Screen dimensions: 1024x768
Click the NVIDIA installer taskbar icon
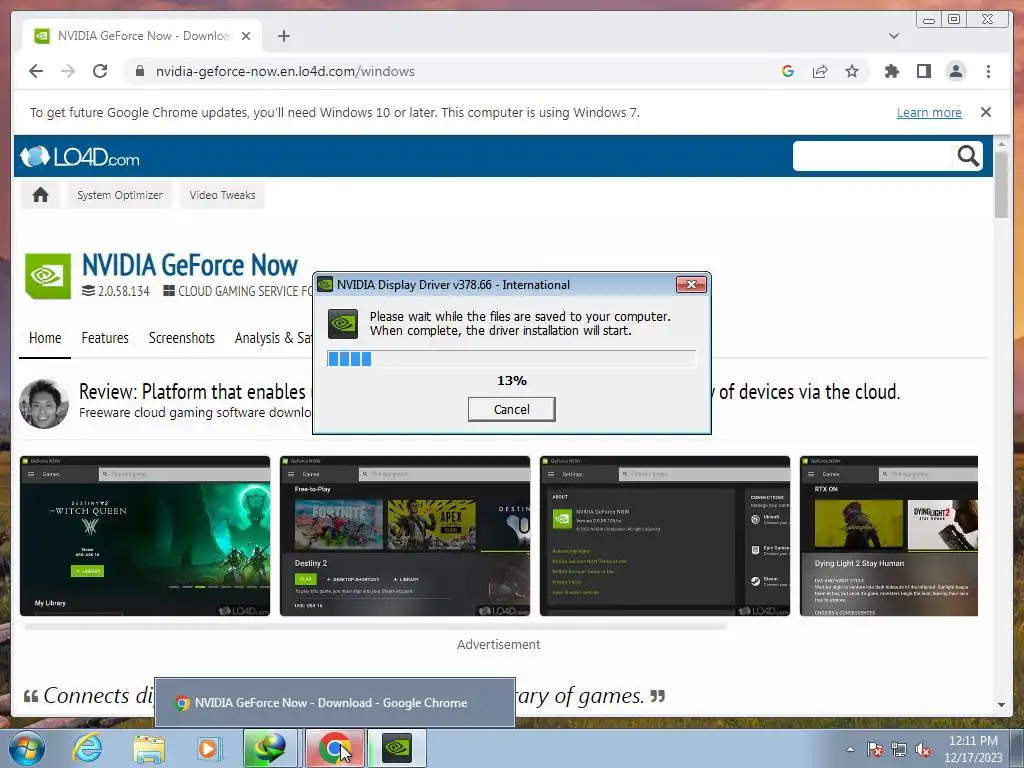point(397,748)
